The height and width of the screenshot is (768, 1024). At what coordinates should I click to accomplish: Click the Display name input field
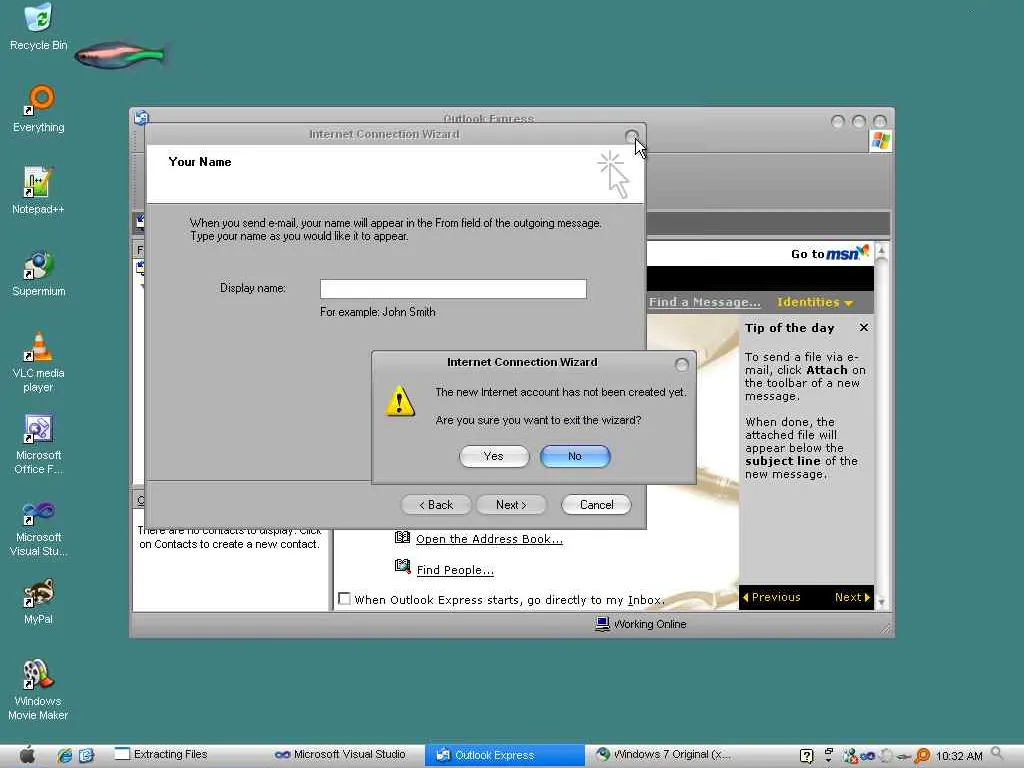tap(453, 289)
